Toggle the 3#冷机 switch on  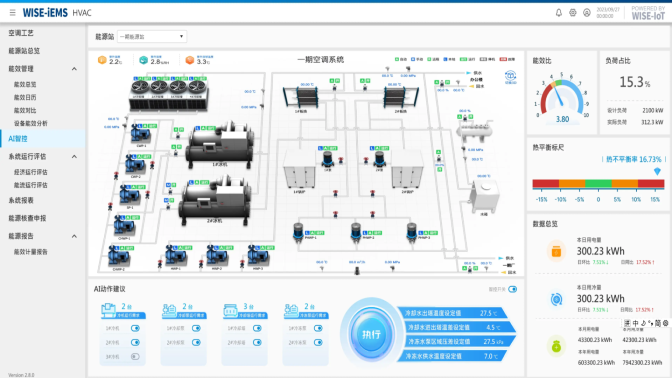[135, 357]
